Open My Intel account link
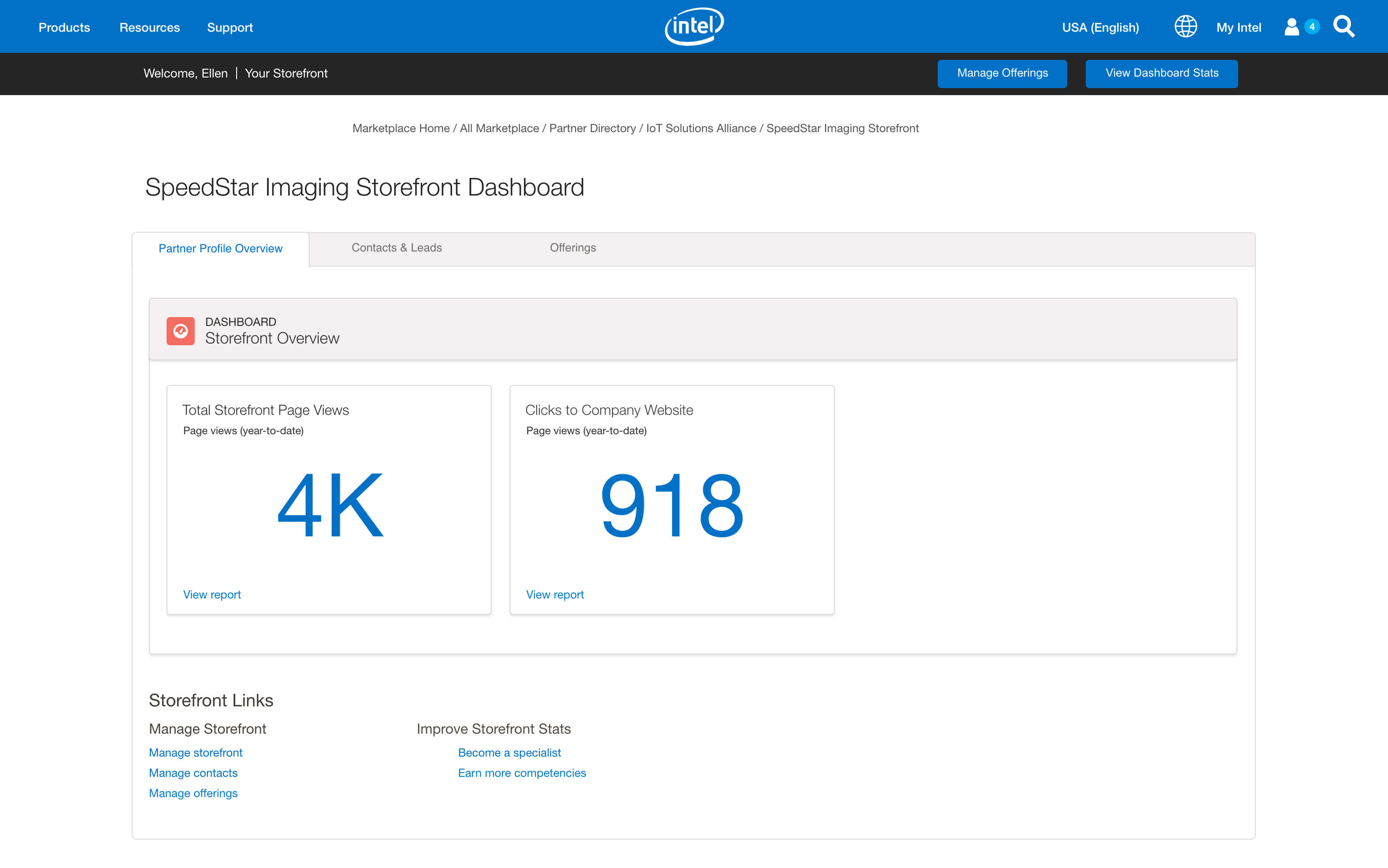This screenshot has width=1388, height=868. tap(1239, 28)
